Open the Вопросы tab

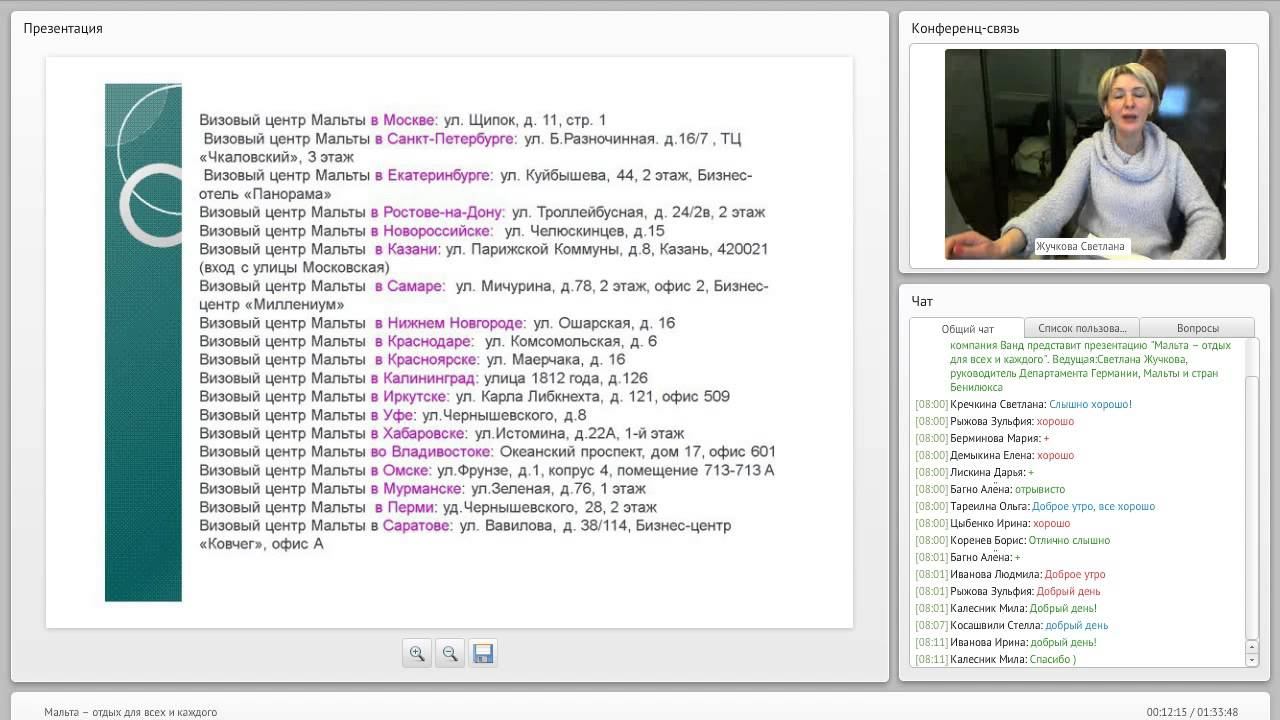pyautogui.click(x=1197, y=328)
